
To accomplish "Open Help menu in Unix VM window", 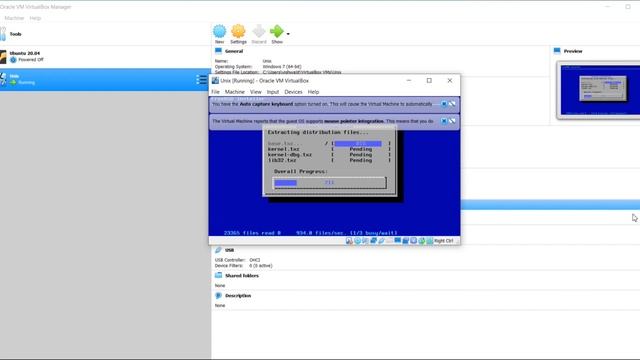I will coord(313,92).
